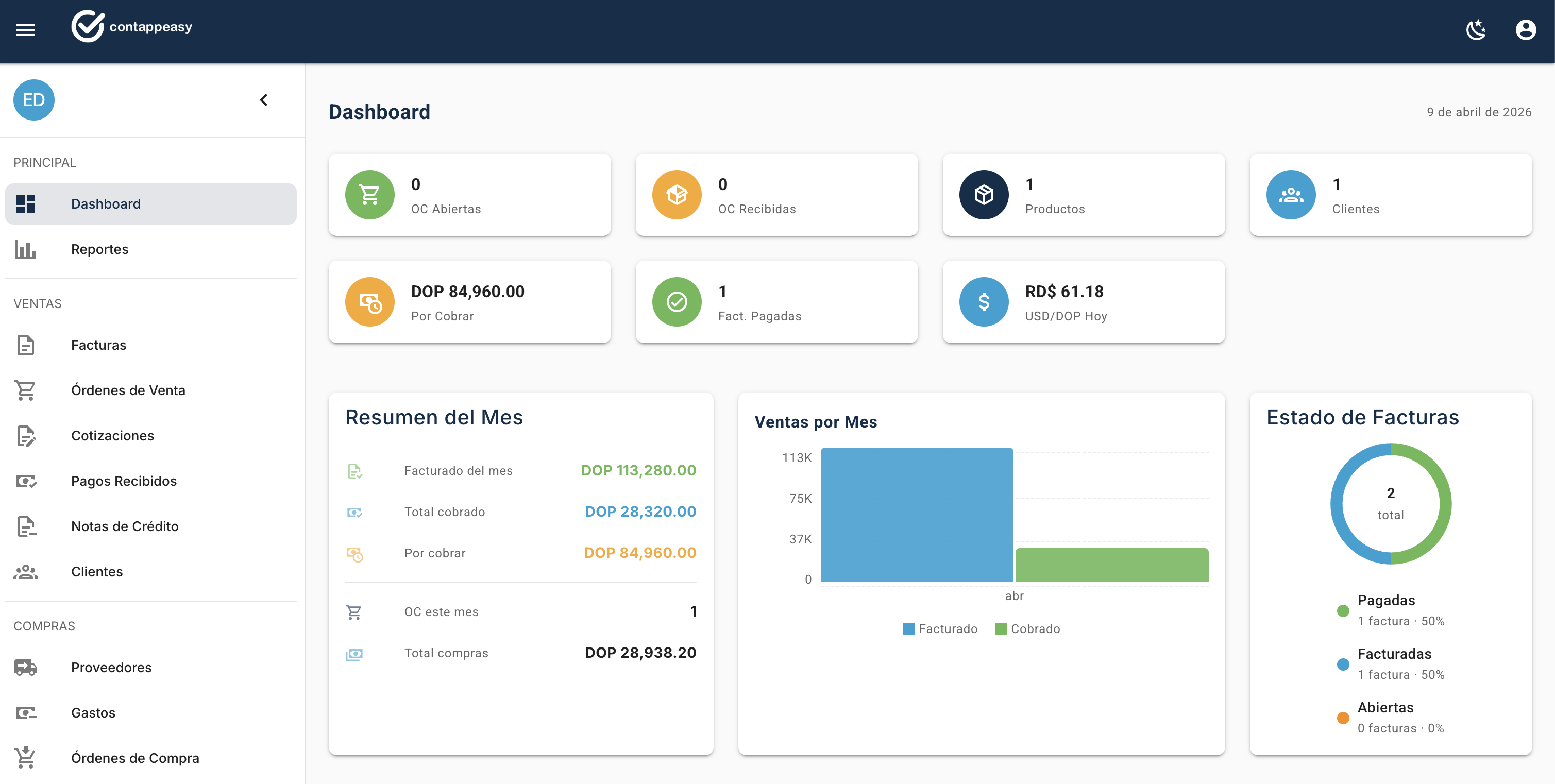Click the green Pagadas color dot
This screenshot has height=784, width=1555.
point(1343,610)
